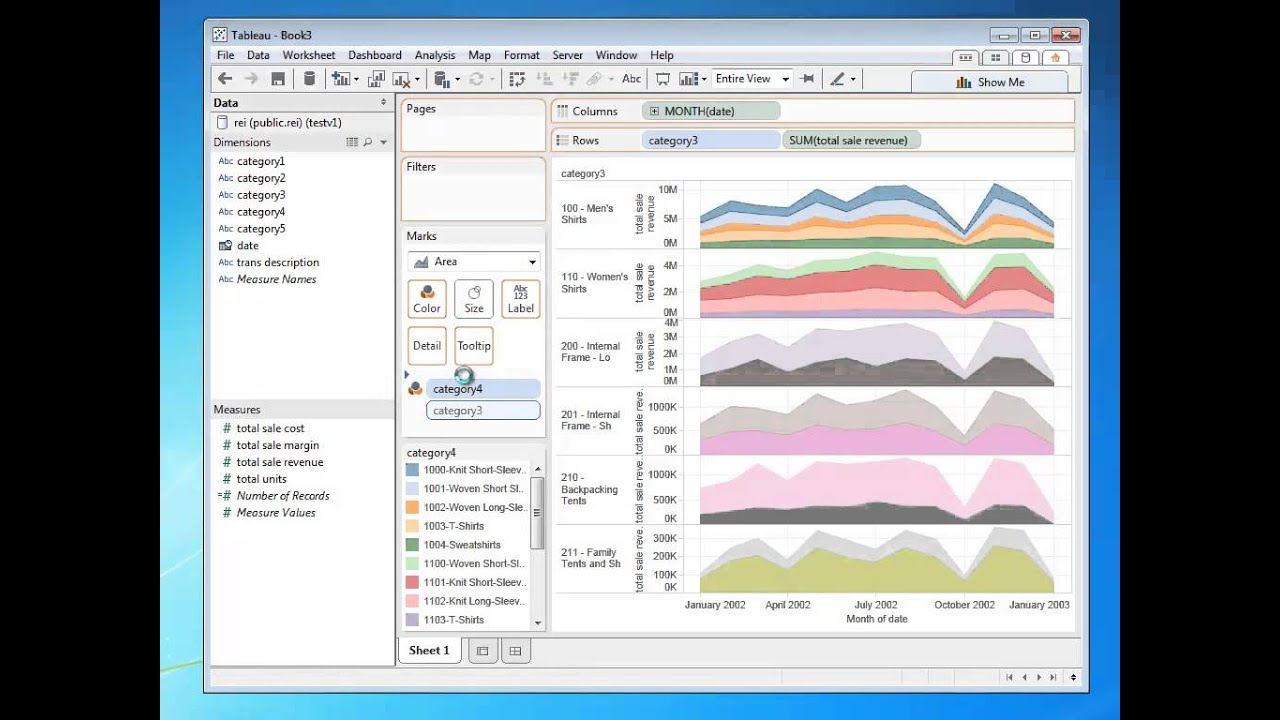Open the Worksheet menu
This screenshot has width=1280, height=720.
309,55
